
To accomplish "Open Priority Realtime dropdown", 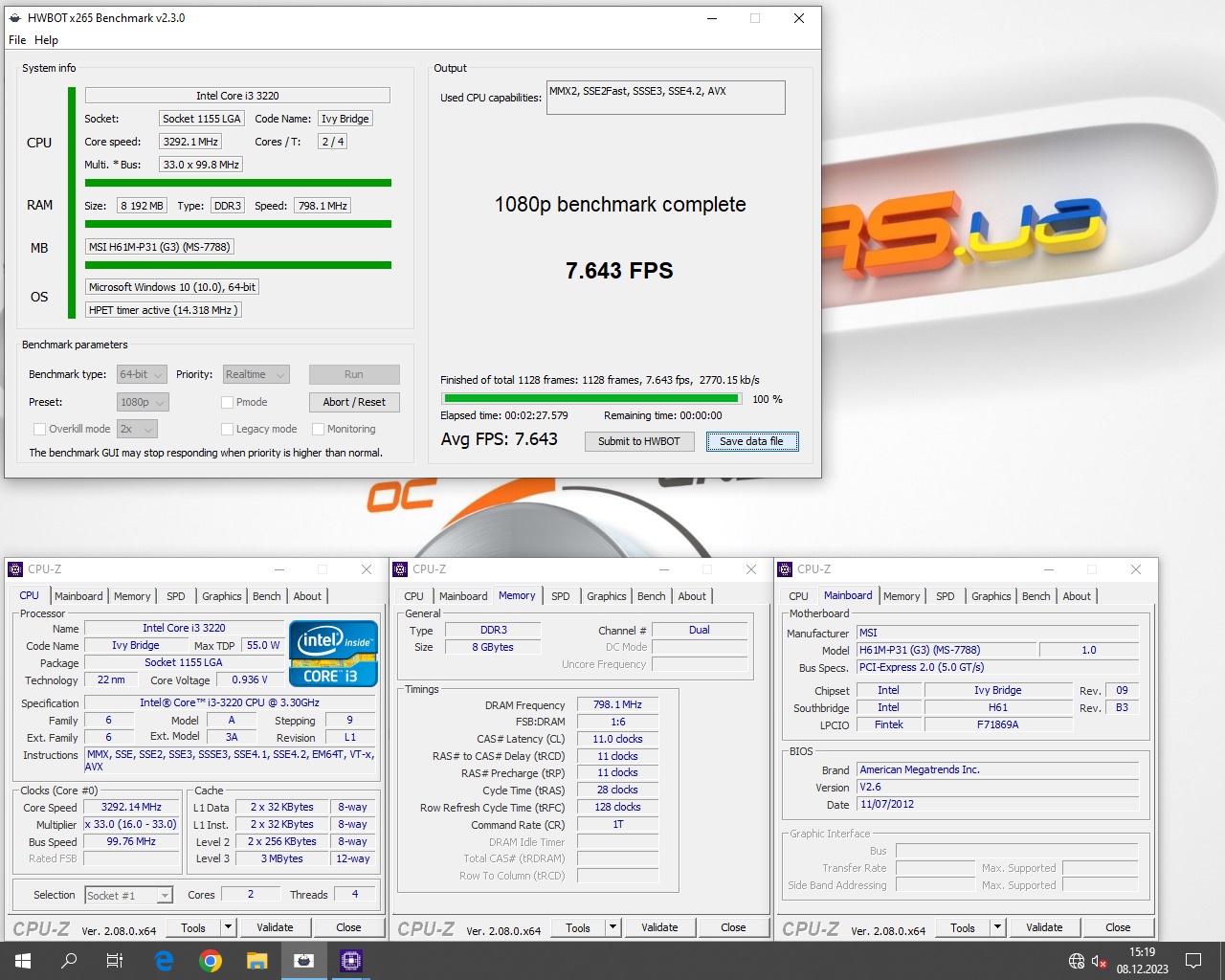I will point(256,374).
